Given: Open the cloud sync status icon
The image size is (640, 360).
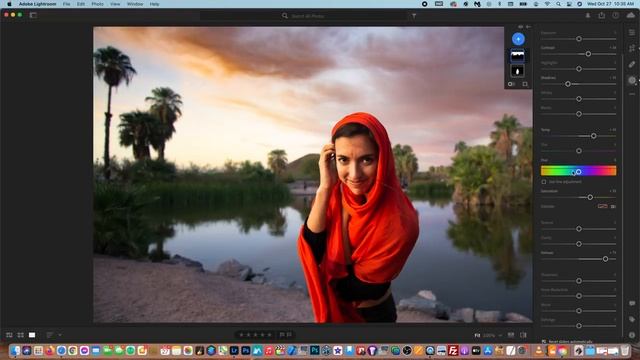Looking at the screenshot, I should [x=631, y=16].
